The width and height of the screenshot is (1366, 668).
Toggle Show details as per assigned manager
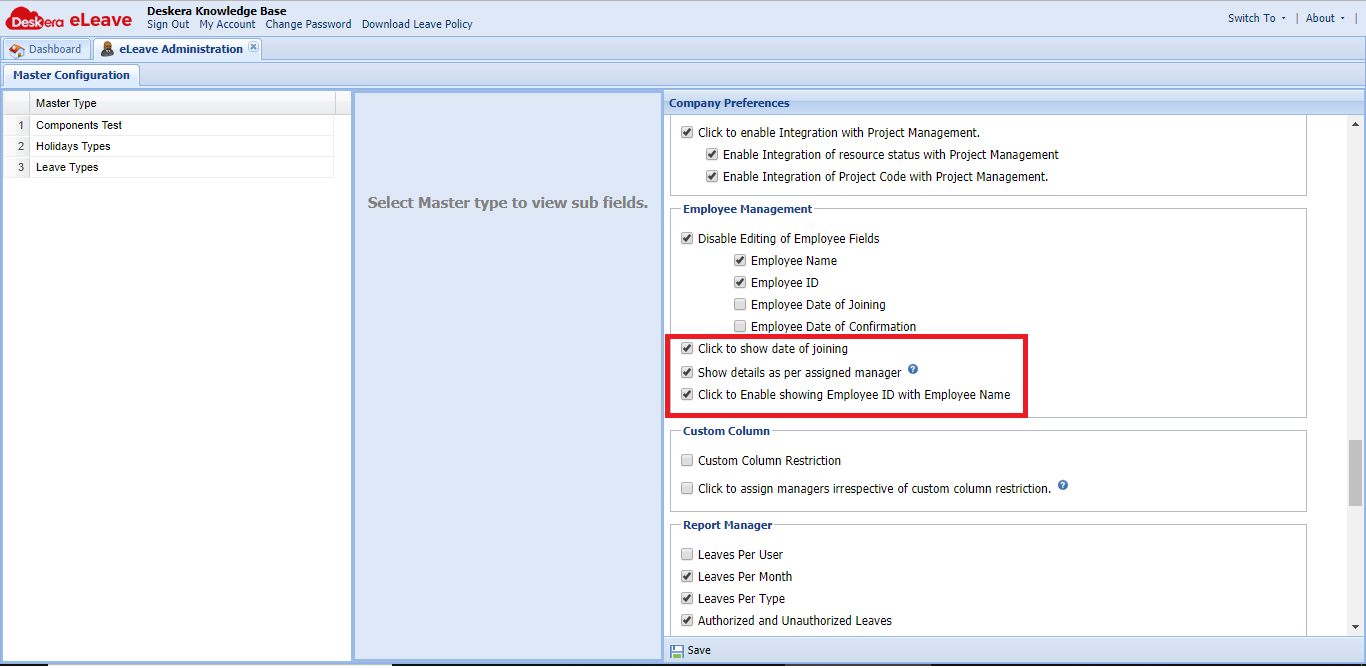(687, 372)
